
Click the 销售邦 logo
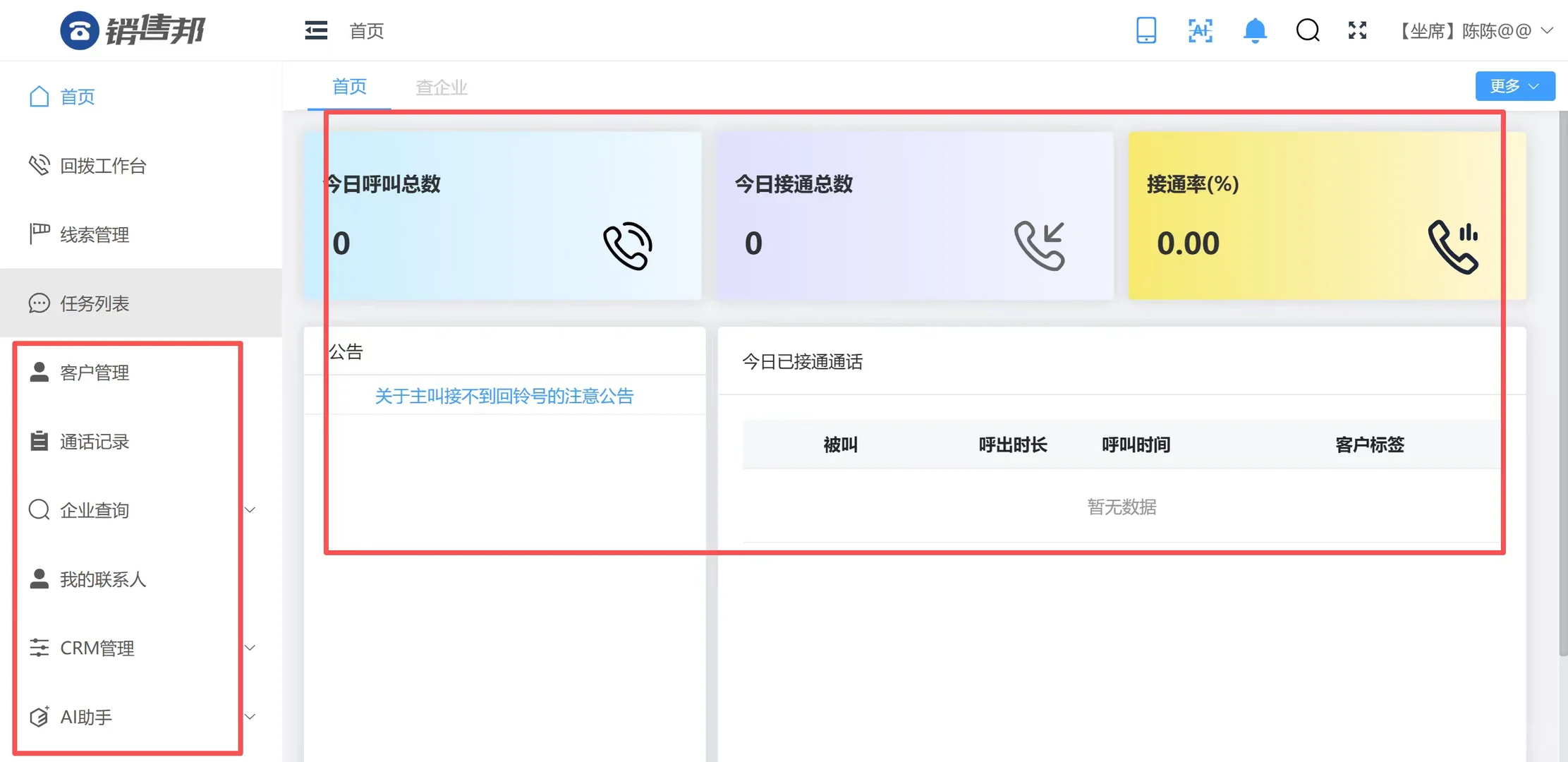[135, 30]
